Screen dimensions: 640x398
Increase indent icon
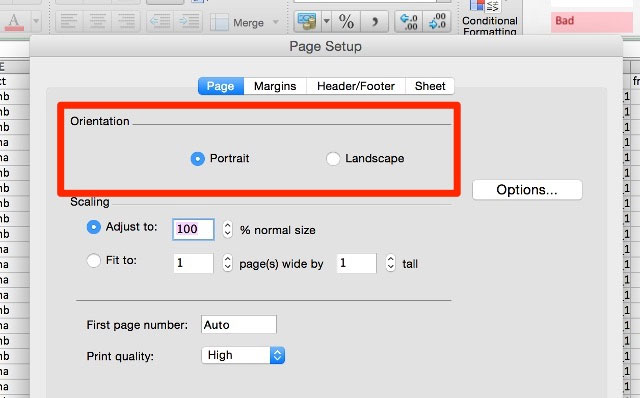189,21
